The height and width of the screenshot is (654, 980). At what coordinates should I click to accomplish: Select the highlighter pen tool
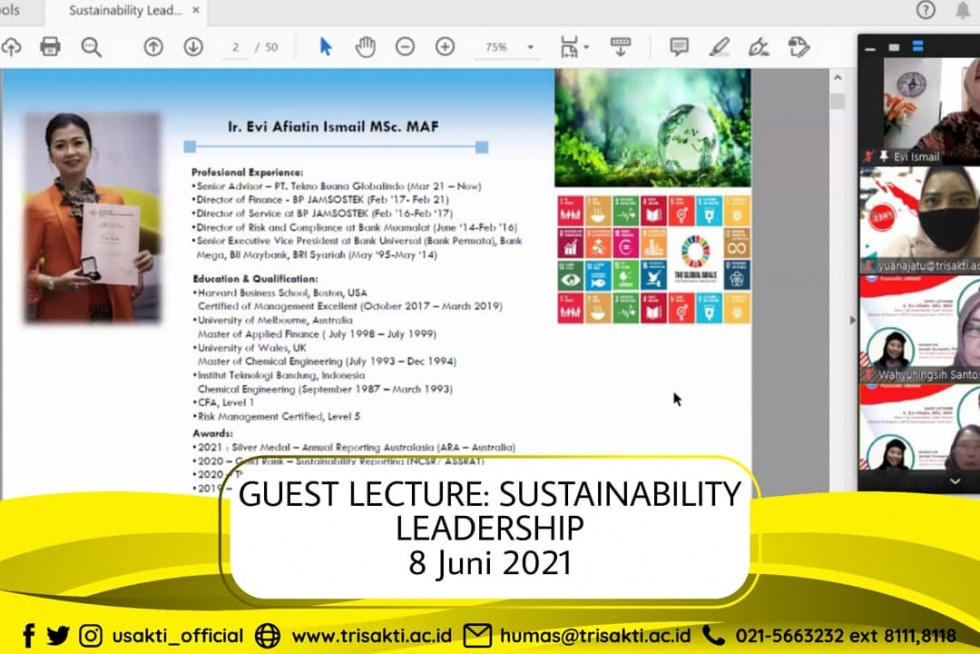click(719, 47)
